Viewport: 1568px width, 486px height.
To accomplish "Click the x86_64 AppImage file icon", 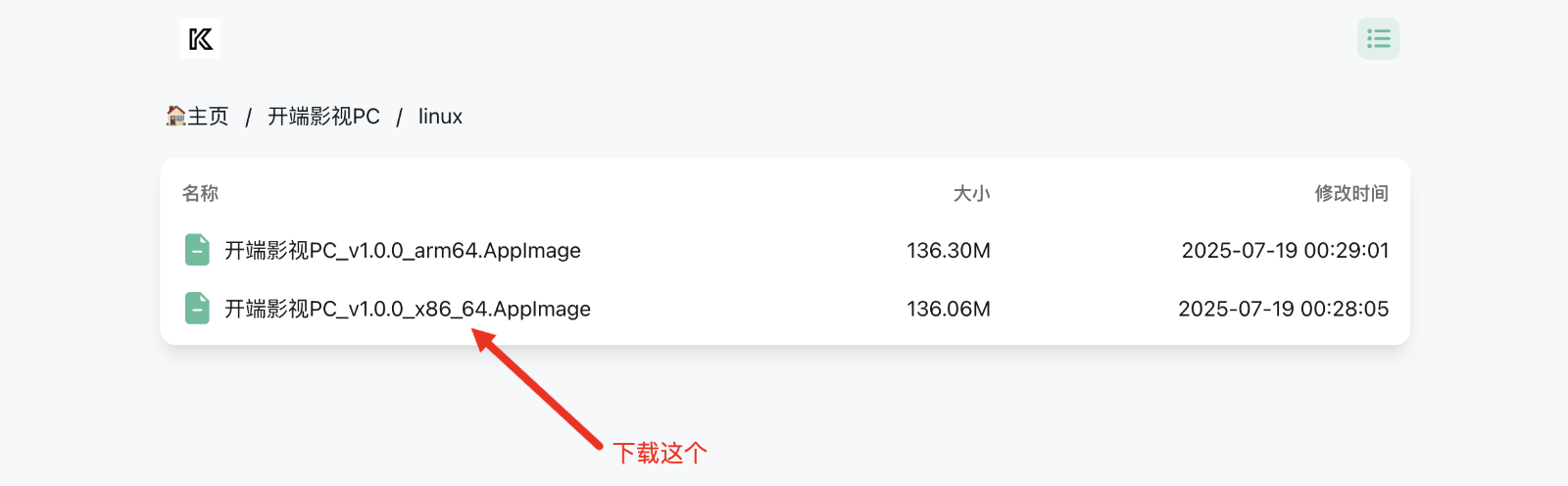I will (x=197, y=309).
